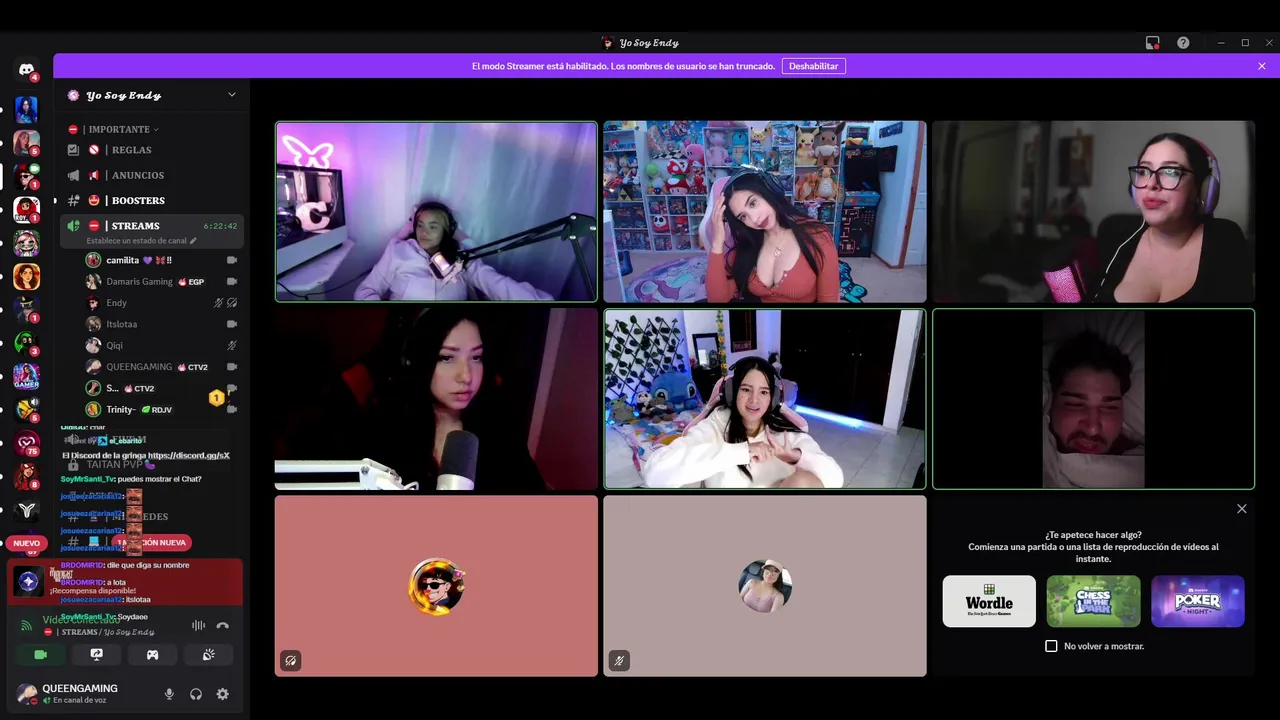Screen dimensions: 1280x720
Task: Mute your microphone in the user panel
Action: (169, 694)
